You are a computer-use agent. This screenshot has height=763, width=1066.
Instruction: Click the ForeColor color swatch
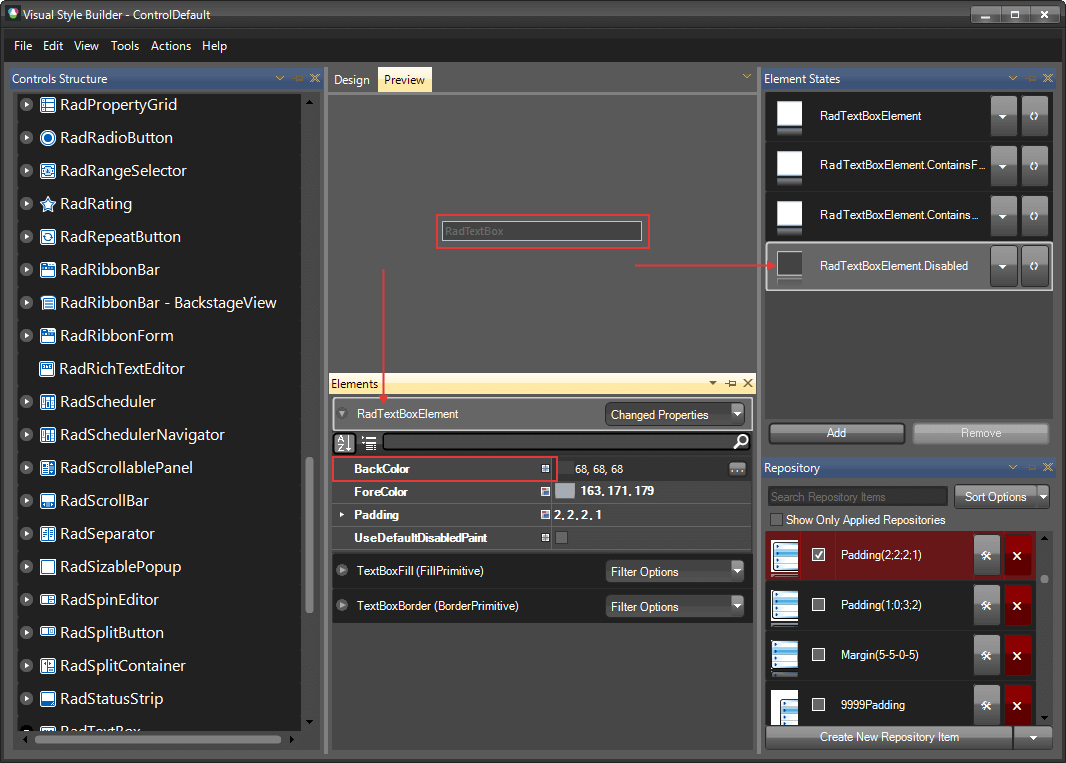pos(564,492)
